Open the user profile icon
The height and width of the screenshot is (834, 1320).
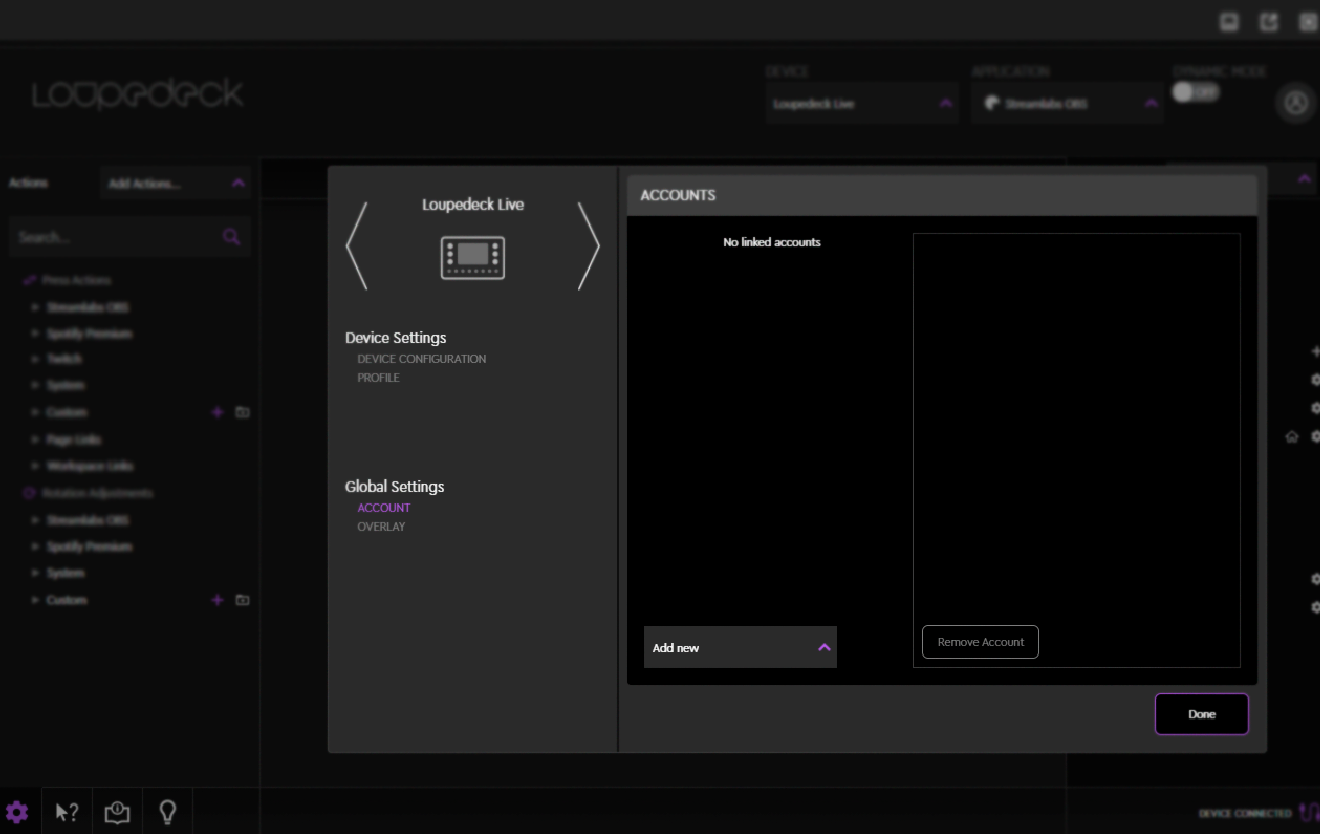1296,103
